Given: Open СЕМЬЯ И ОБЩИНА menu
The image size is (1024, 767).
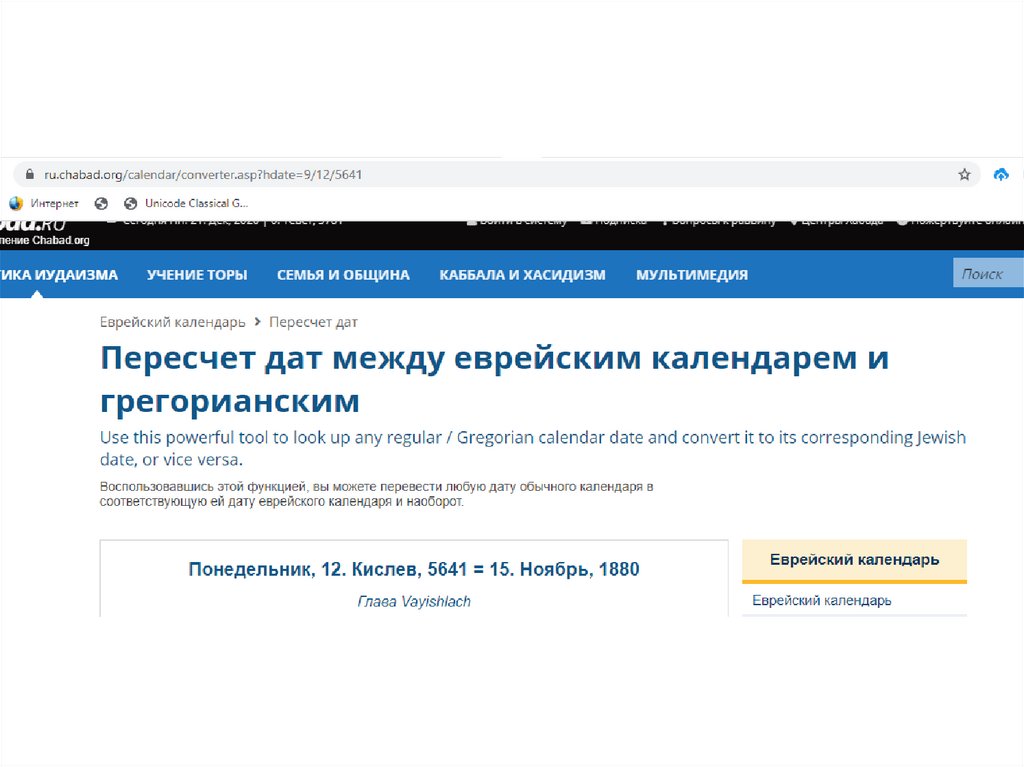Looking at the screenshot, I should tap(344, 275).
